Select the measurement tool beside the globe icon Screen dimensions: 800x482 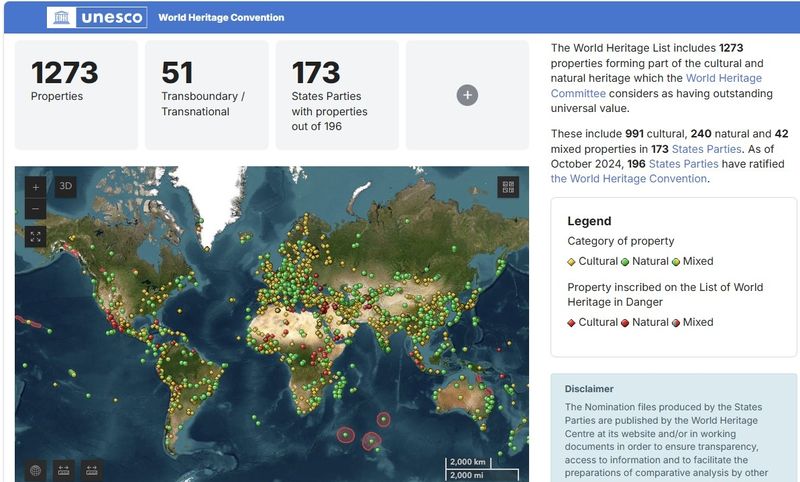pyautogui.click(x=64, y=470)
